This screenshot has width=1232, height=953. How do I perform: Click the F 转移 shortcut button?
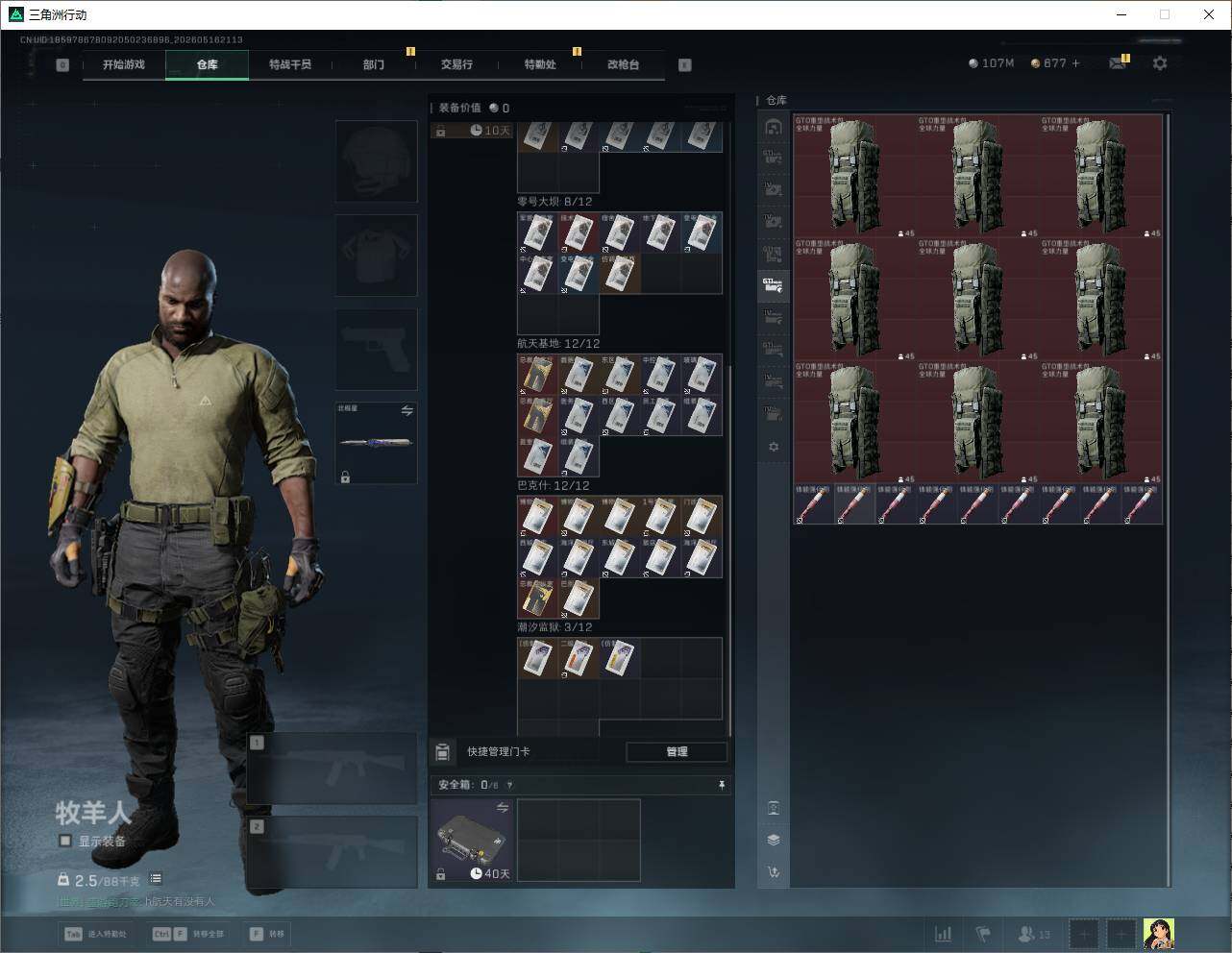267,934
